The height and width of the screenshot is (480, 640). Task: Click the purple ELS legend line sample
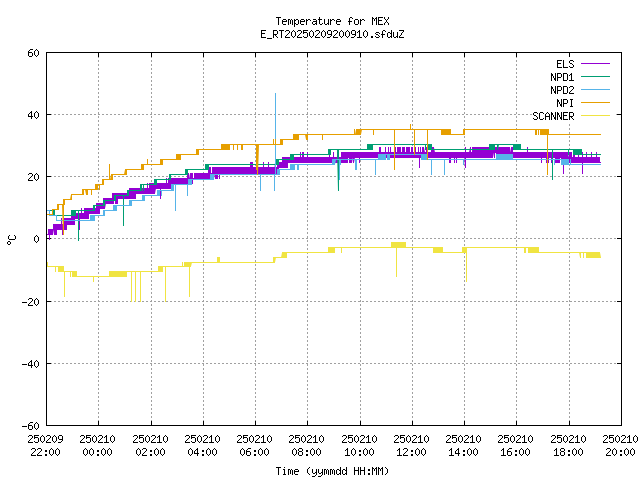click(595, 64)
